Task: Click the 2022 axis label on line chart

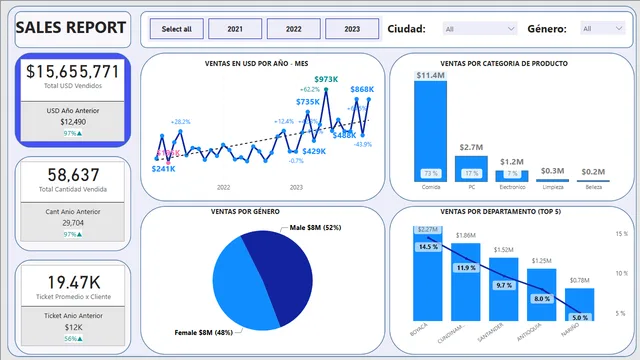Action: (223, 187)
